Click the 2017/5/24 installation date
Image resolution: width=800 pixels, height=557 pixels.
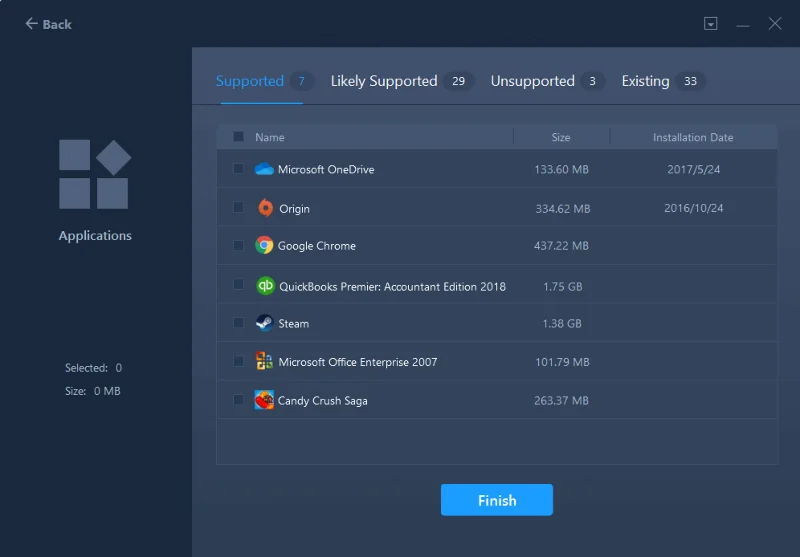coord(693,169)
